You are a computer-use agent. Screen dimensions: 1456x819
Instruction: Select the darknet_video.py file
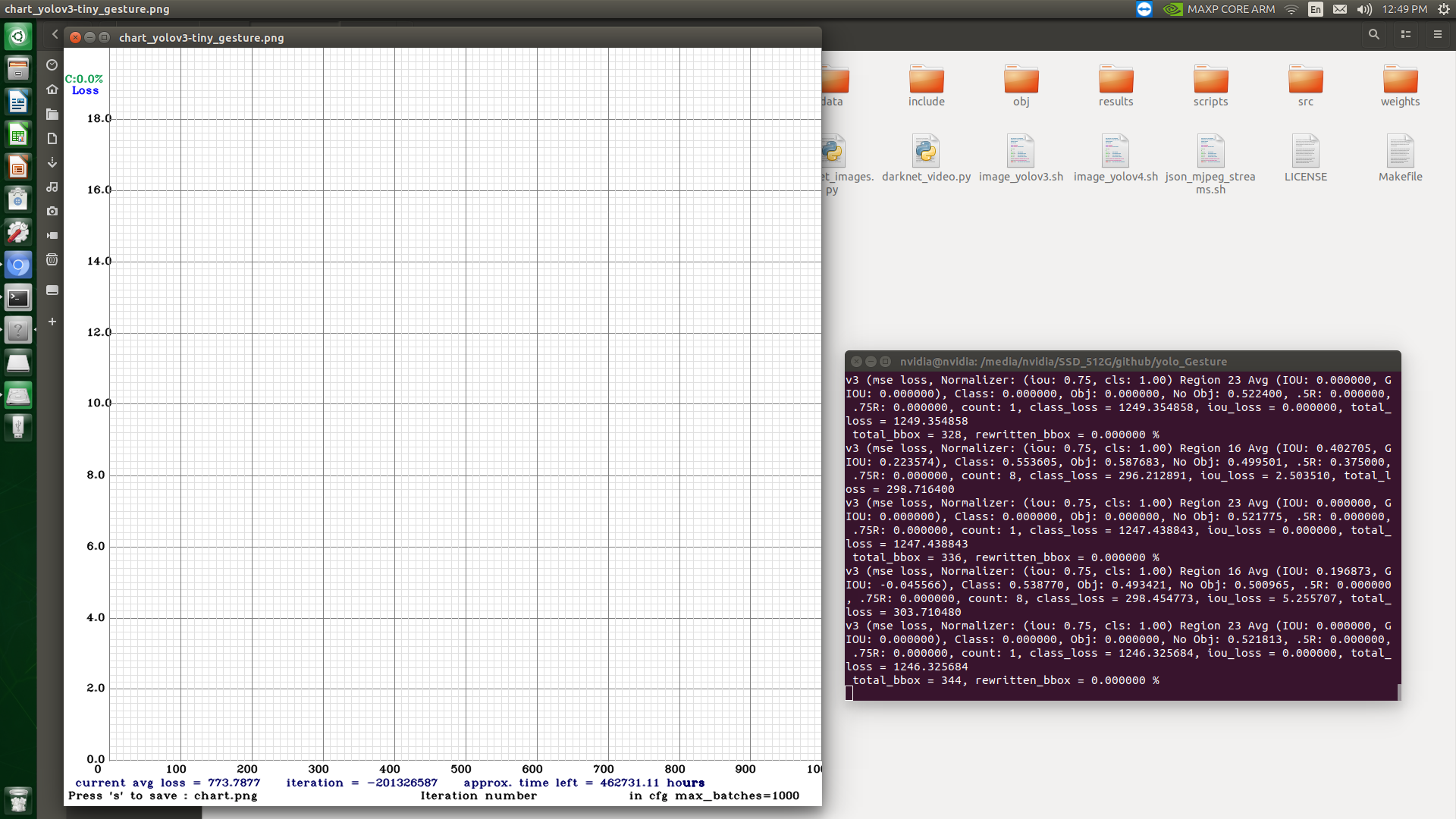[927, 158]
